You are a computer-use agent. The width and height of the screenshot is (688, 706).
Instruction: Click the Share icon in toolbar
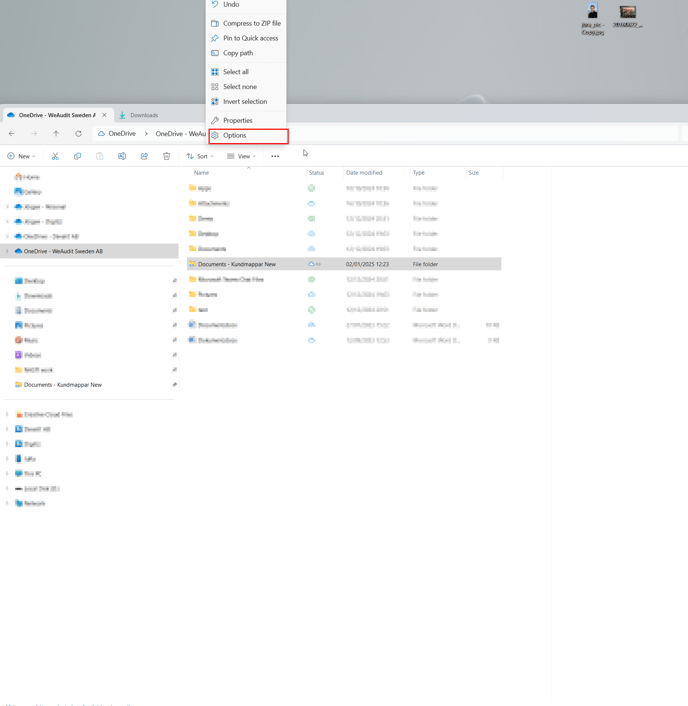144,156
